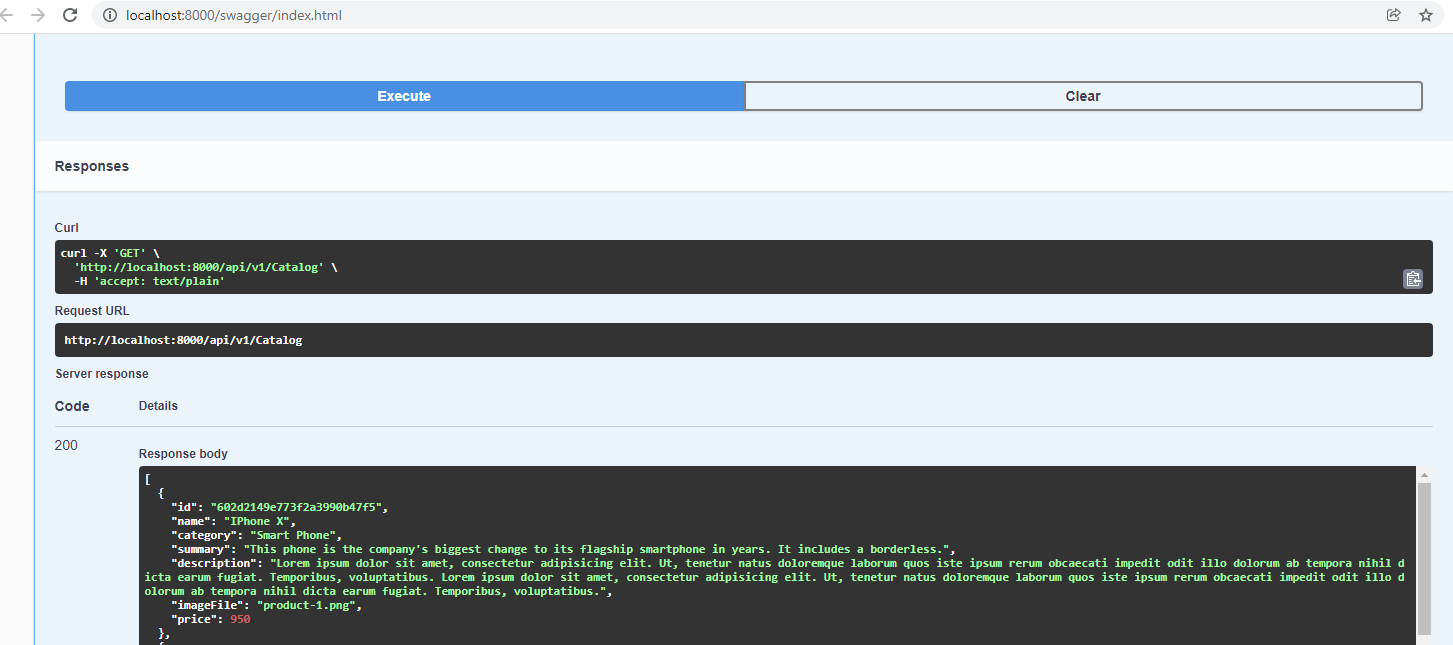
Task: Click the Request URL label
Action: point(92,311)
